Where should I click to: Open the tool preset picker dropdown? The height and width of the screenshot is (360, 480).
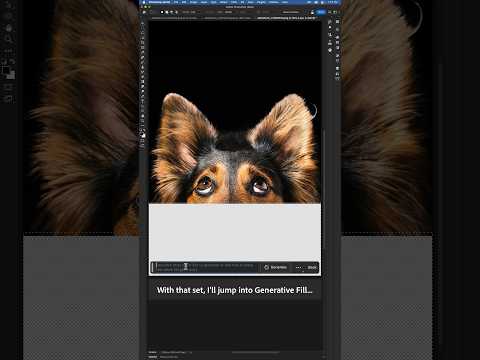[152, 12]
